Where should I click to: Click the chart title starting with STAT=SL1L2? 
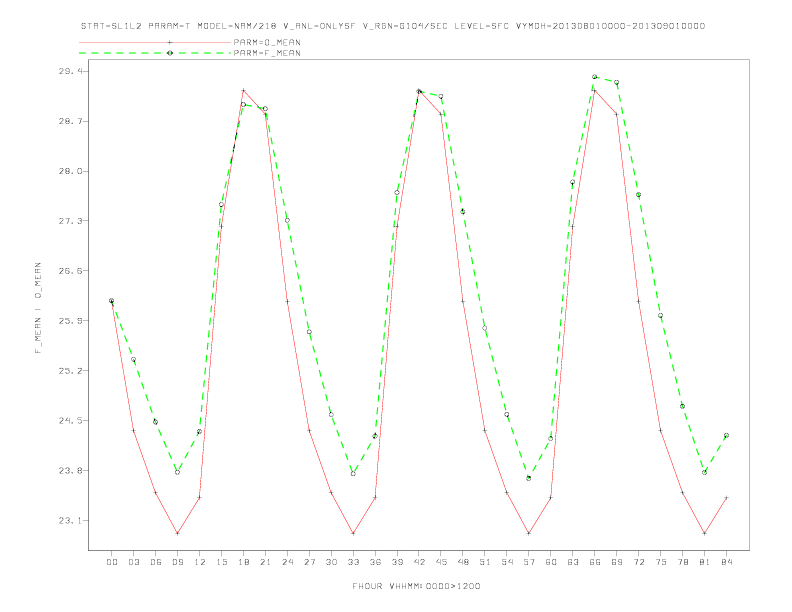[392, 26]
